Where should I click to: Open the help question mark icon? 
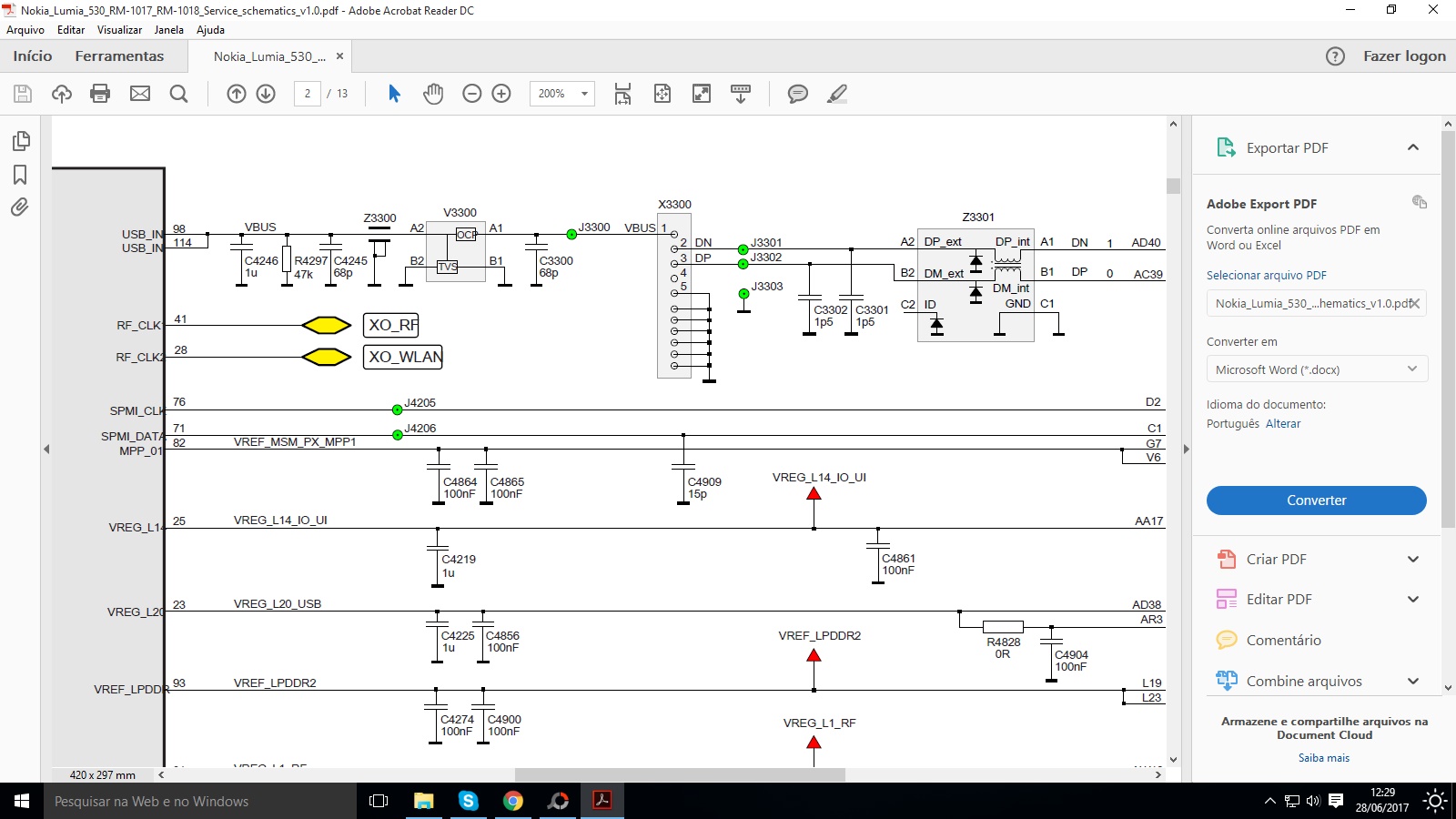(1335, 56)
